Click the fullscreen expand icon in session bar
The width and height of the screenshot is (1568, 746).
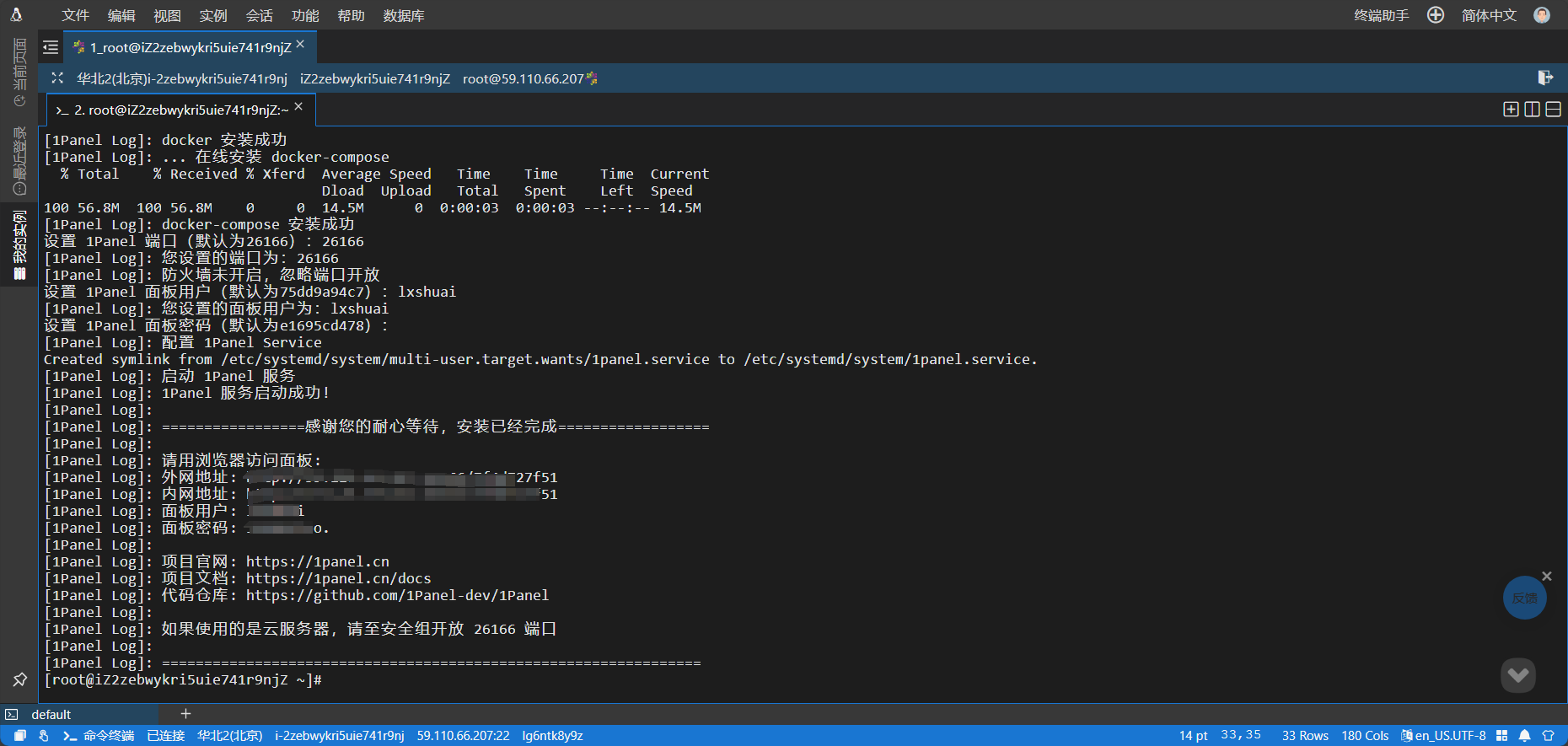pyautogui.click(x=57, y=78)
